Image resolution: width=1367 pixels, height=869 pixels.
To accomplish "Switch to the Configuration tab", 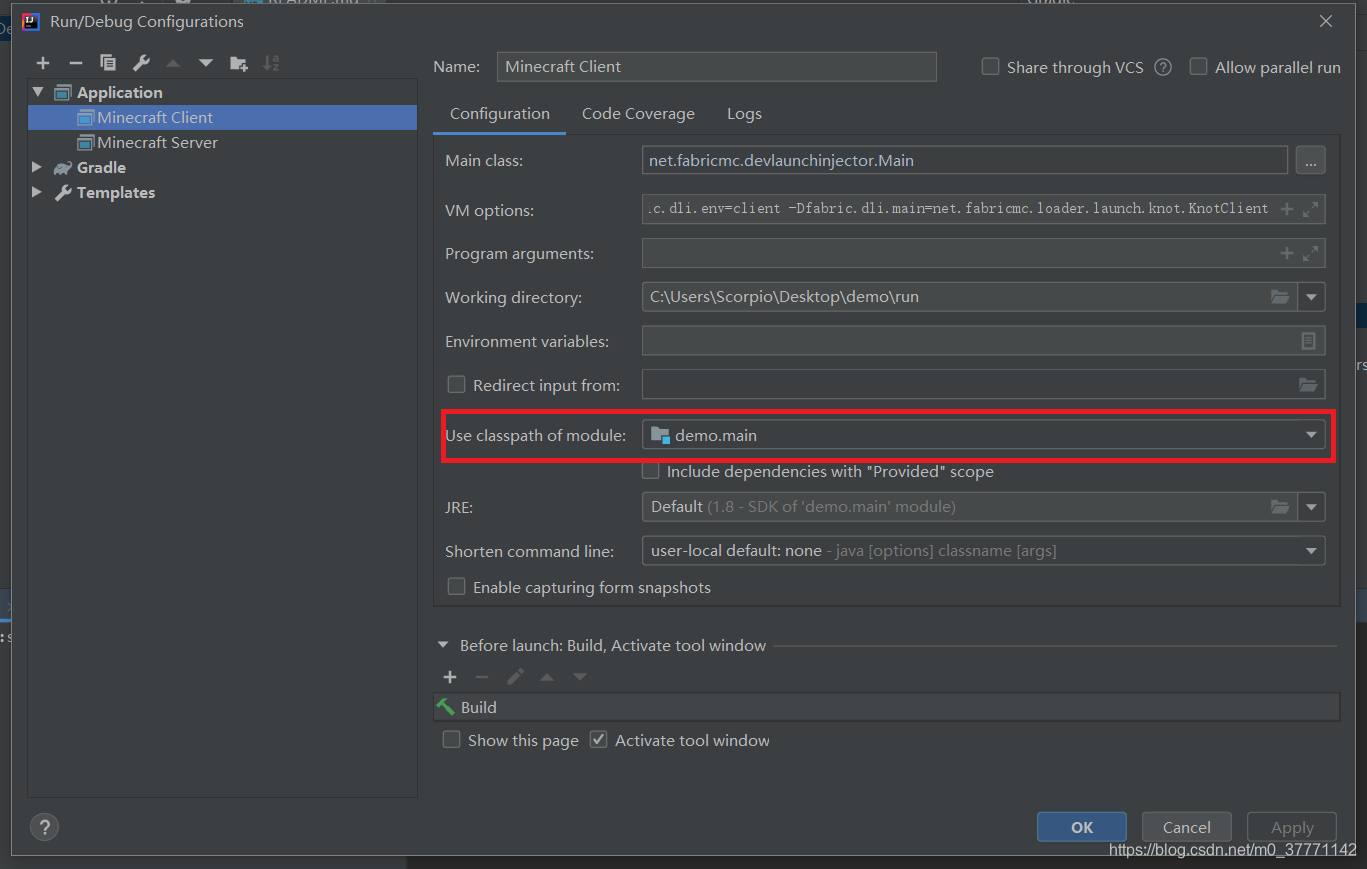I will [500, 113].
